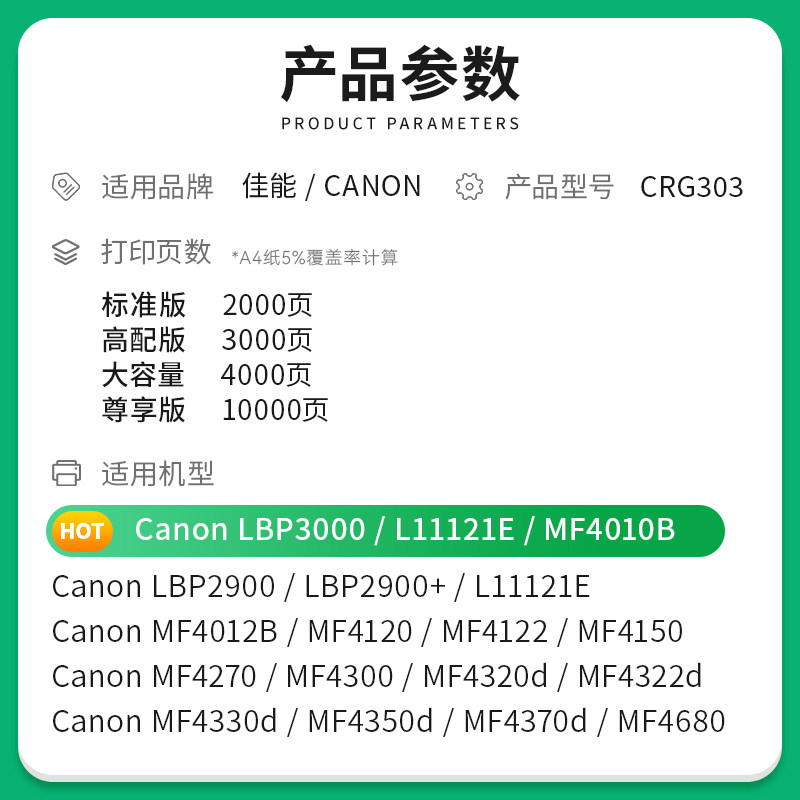Select the 产品参数 heading
Viewport: 800px width, 800px height.
401,74
